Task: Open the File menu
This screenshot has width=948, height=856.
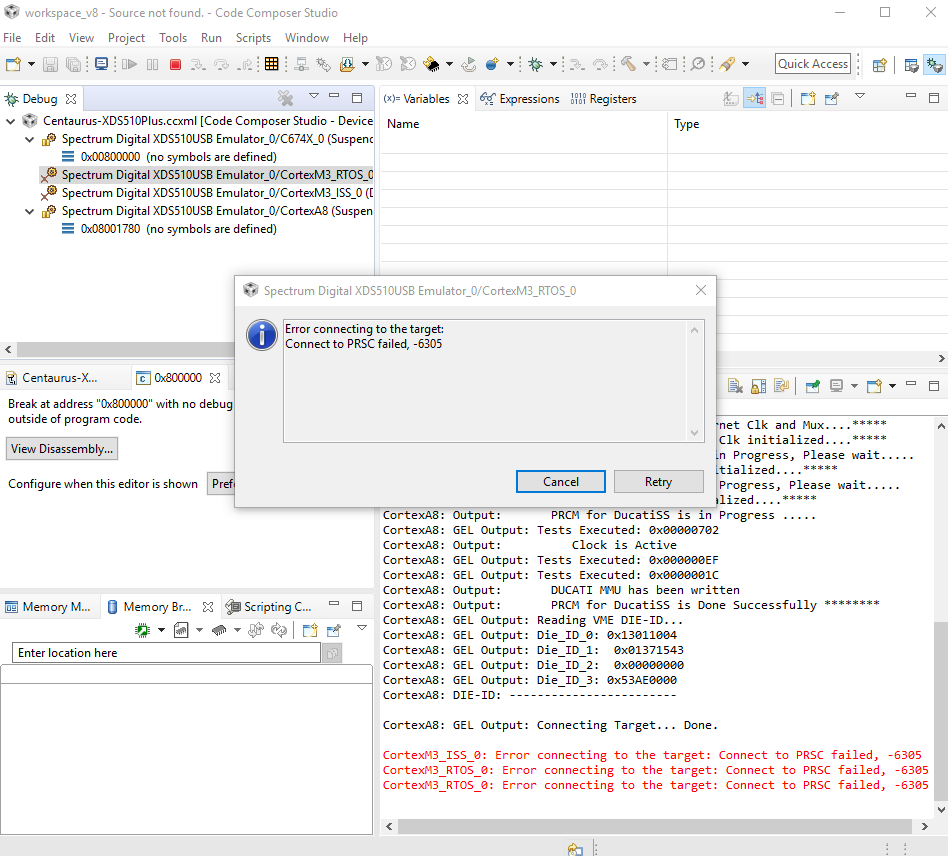Action: pos(12,37)
